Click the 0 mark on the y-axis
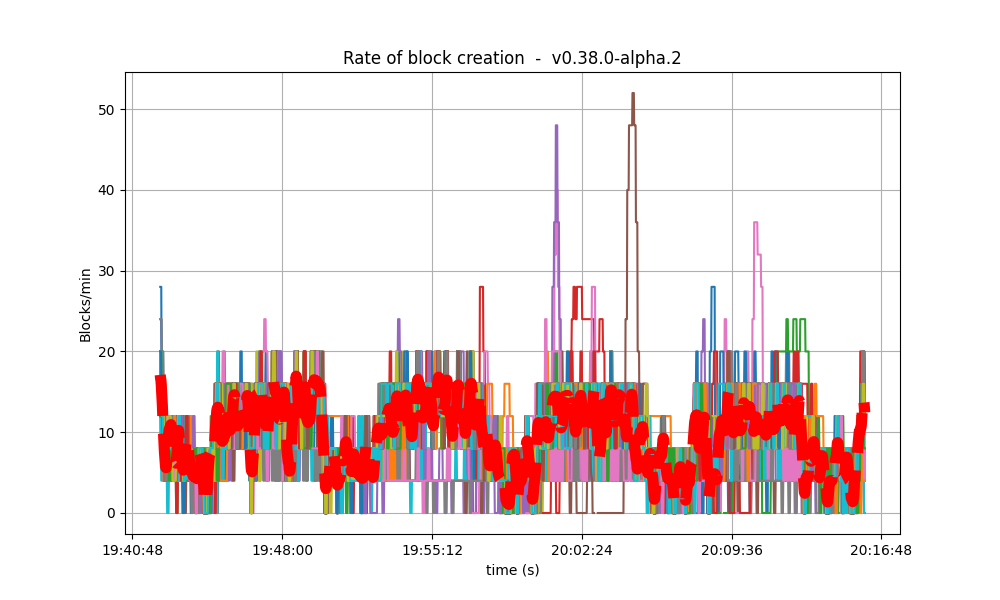The height and width of the screenshot is (600, 1000). 113,512
